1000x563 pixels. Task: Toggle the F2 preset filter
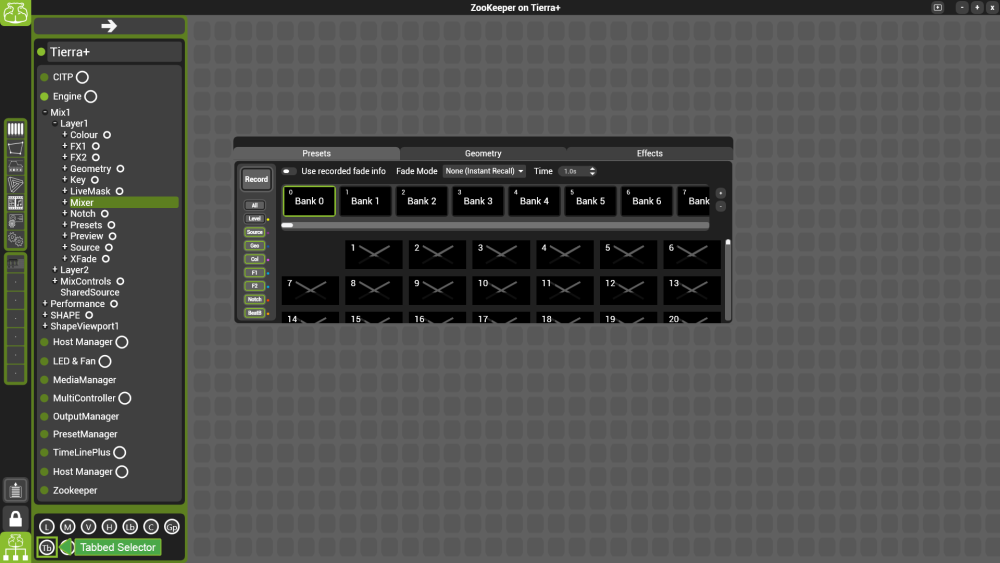pyautogui.click(x=254, y=286)
